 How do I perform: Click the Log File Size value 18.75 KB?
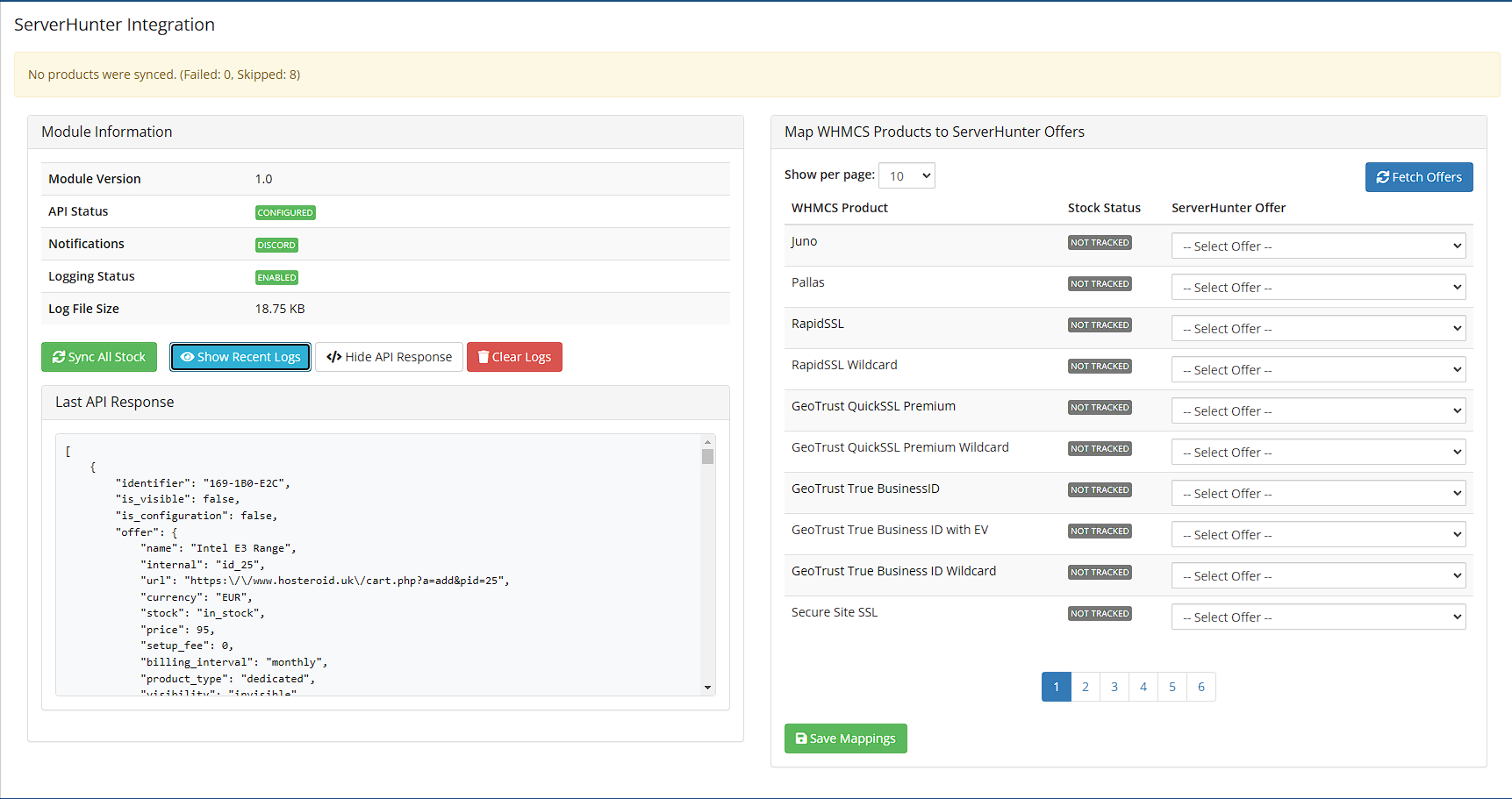[280, 309]
